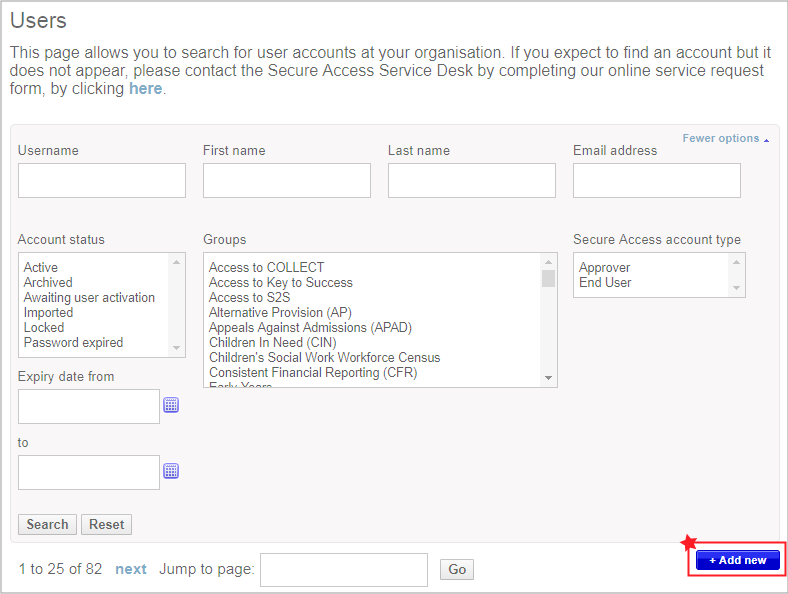This screenshot has height=594, width=788.
Task: Select Appeals Against Admissions (APAD) group
Action: [310, 328]
